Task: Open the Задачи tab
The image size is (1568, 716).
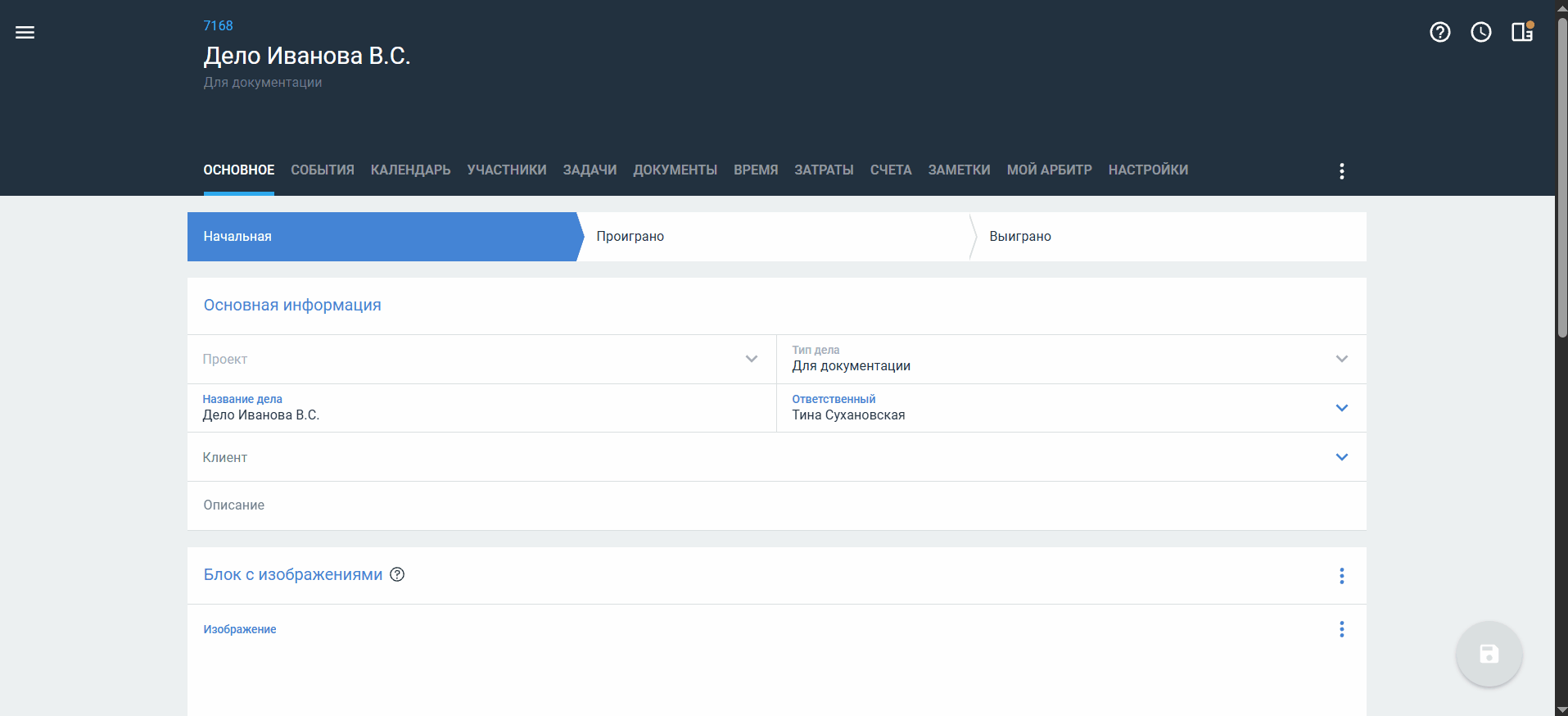Action: [x=590, y=170]
